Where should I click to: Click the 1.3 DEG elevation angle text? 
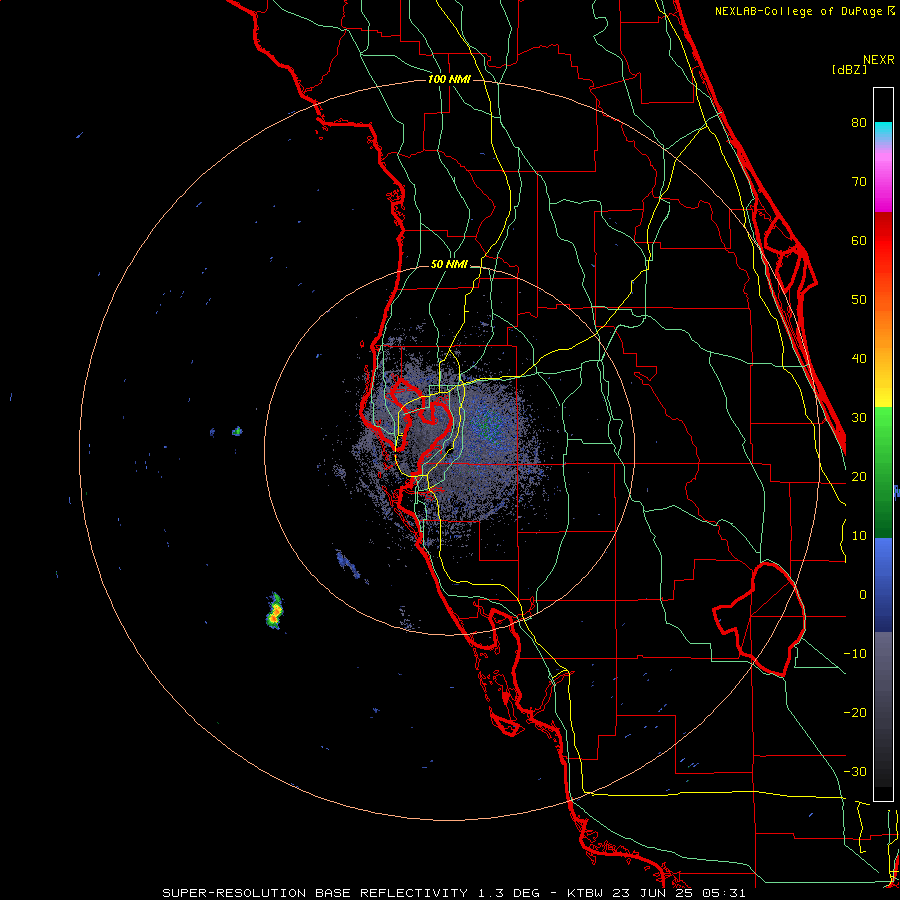coord(509,893)
